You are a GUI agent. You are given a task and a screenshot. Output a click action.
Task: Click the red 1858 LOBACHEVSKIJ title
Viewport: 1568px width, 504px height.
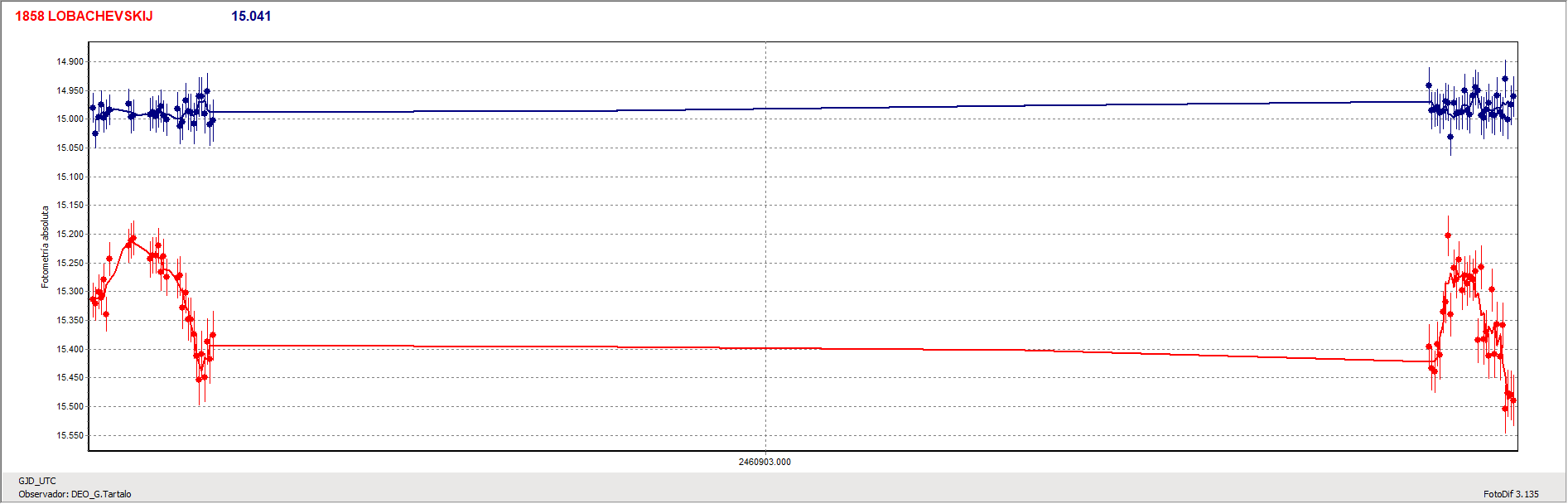pos(84,17)
